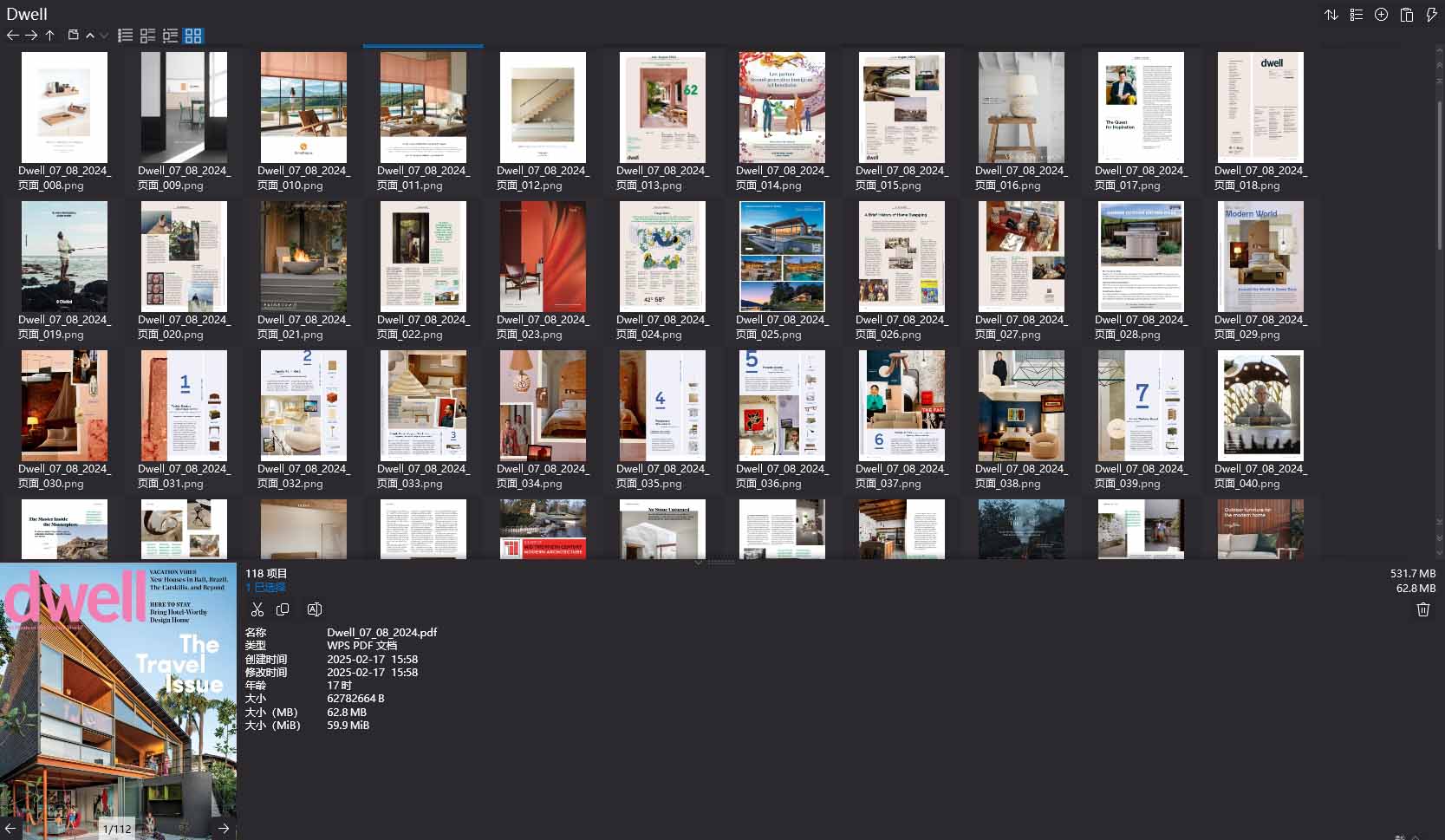Rename the selected file

pyautogui.click(x=315, y=609)
